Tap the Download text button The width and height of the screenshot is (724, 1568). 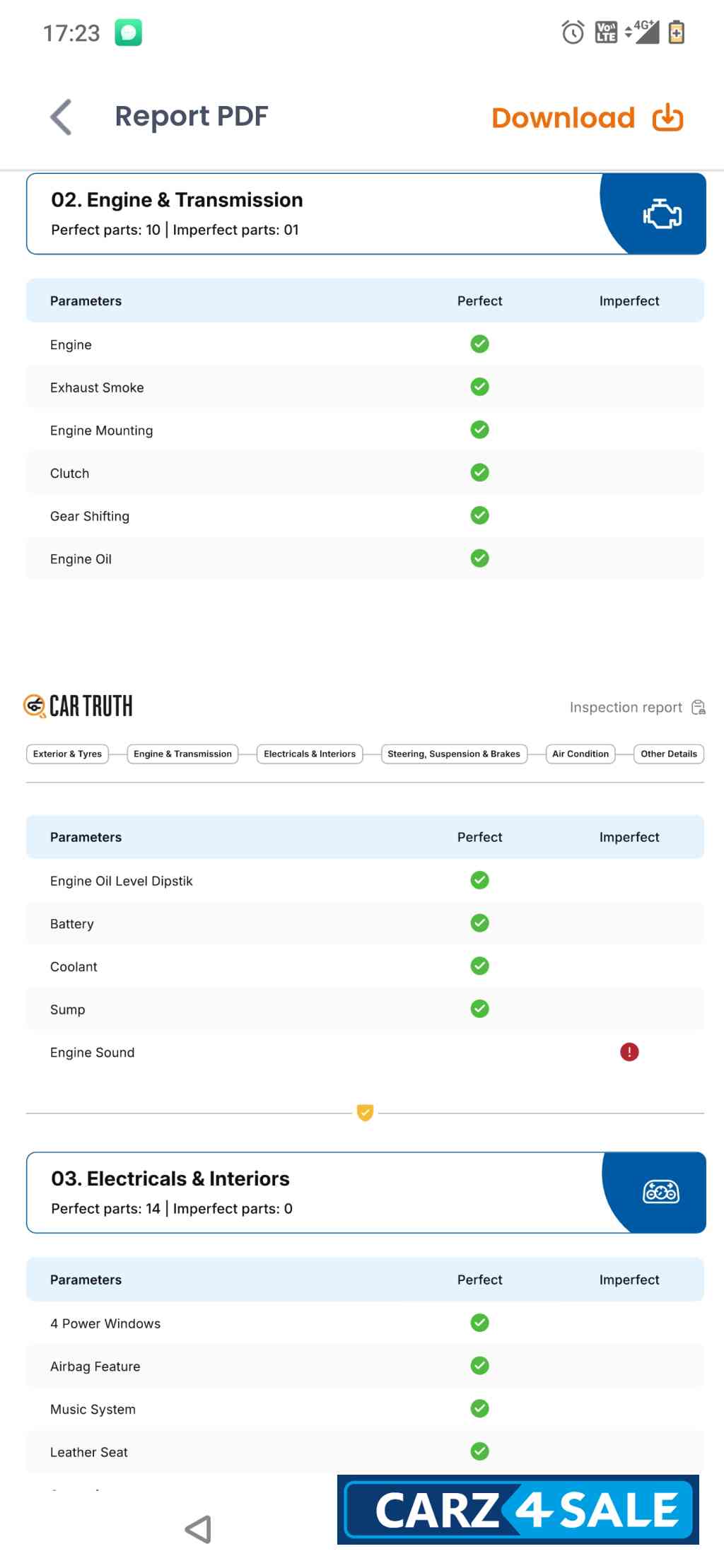point(563,118)
